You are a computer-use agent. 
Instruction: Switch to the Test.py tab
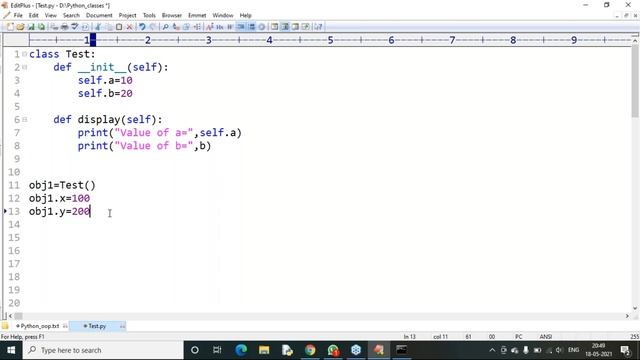pyautogui.click(x=97, y=326)
